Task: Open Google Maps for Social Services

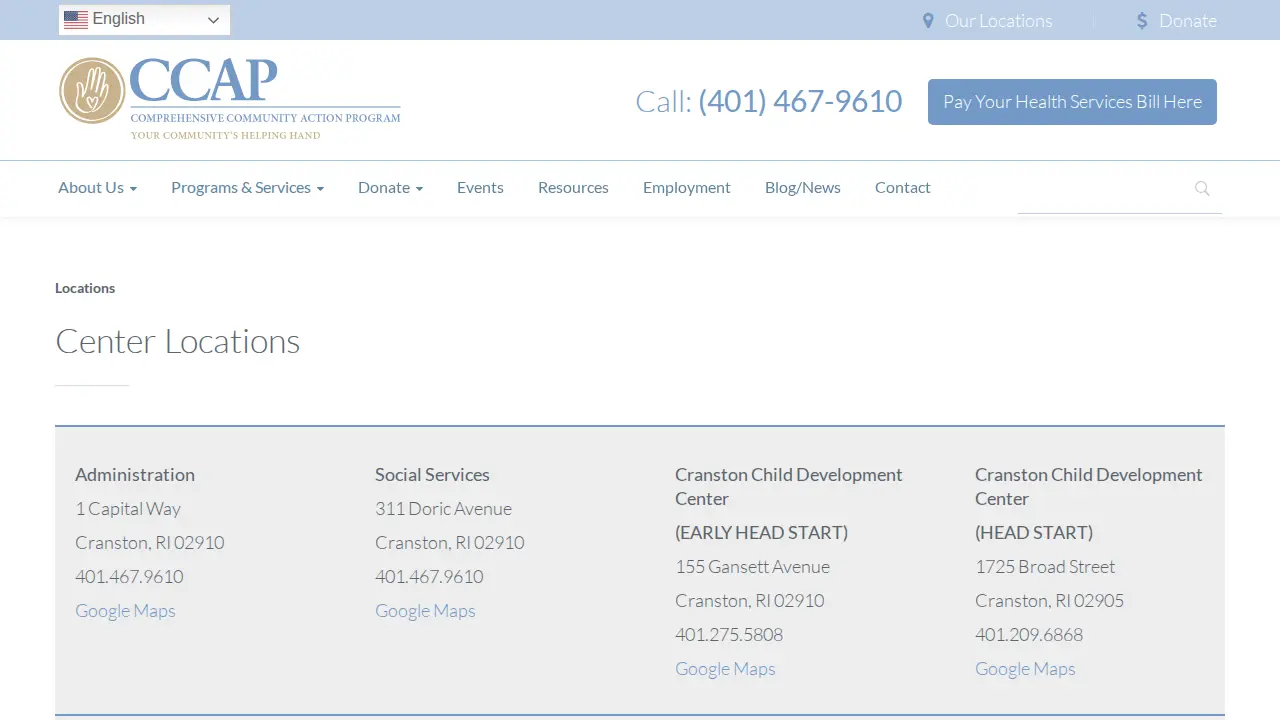Action: (425, 610)
